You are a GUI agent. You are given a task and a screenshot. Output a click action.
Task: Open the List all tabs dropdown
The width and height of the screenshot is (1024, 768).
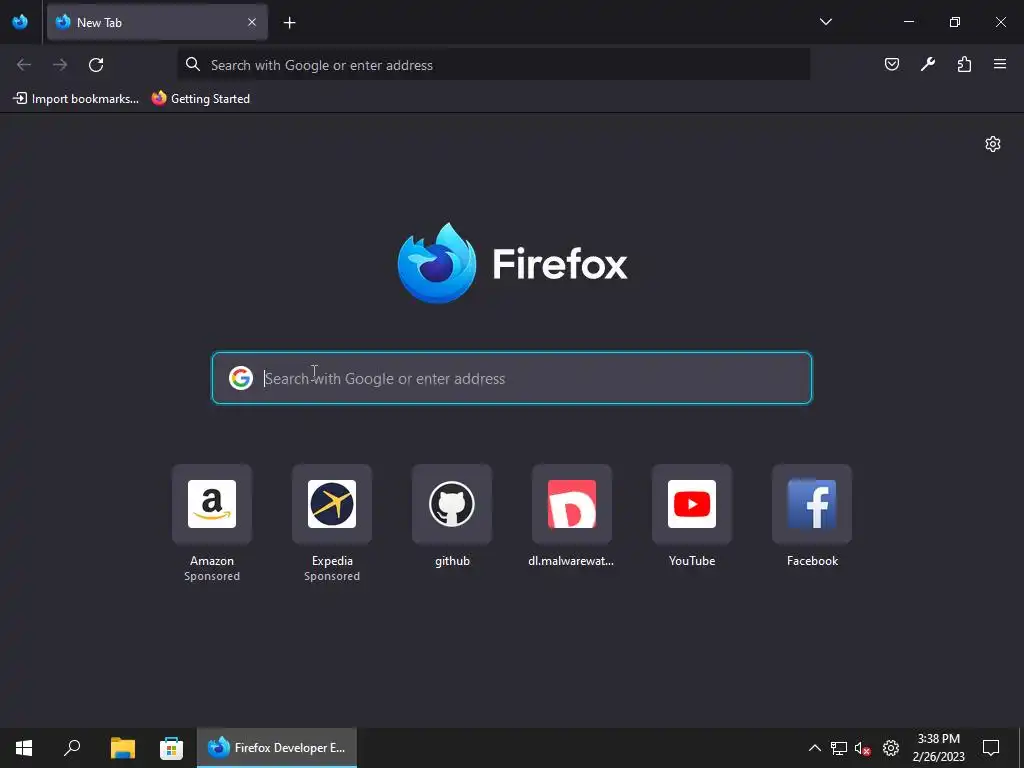825,22
